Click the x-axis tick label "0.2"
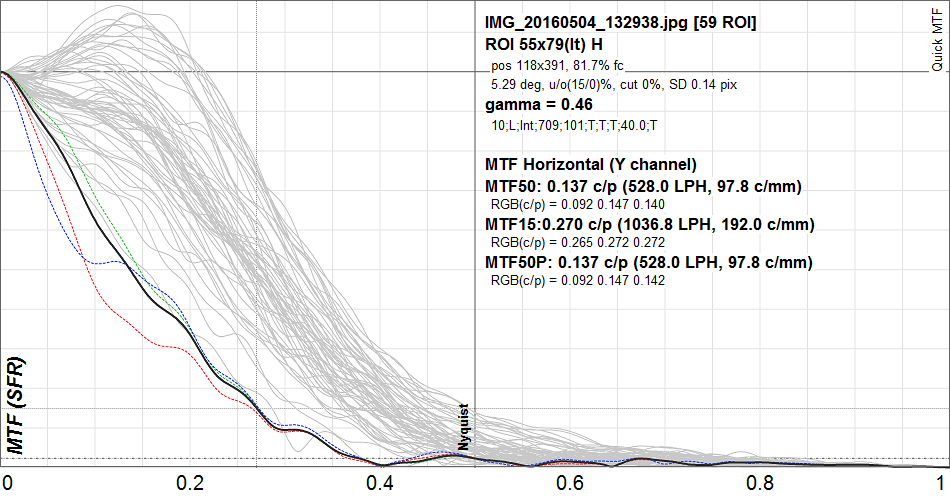This screenshot has width=950, height=500. click(x=190, y=483)
